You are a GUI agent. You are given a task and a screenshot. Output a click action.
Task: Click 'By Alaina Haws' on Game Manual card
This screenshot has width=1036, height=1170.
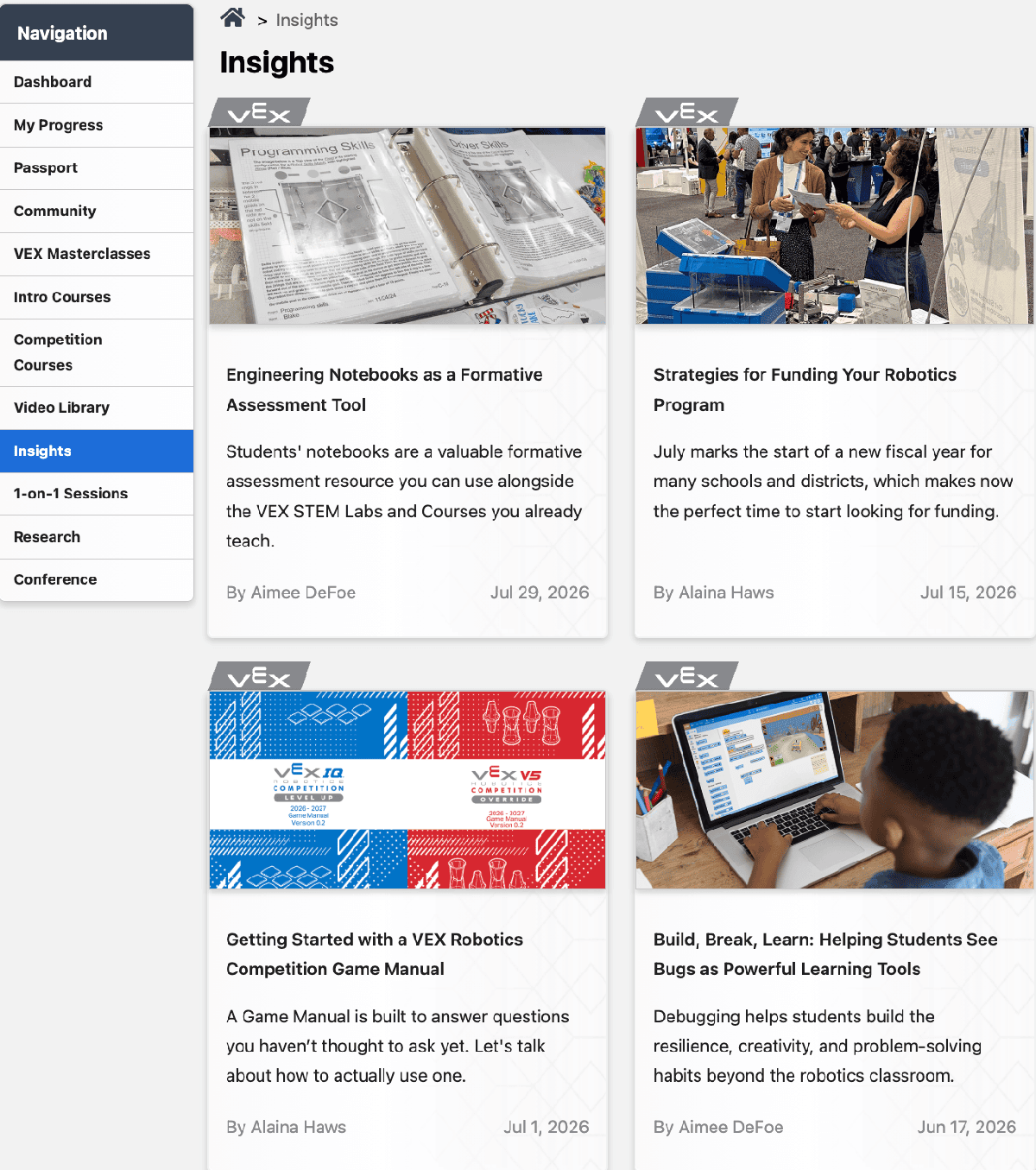tap(286, 1127)
